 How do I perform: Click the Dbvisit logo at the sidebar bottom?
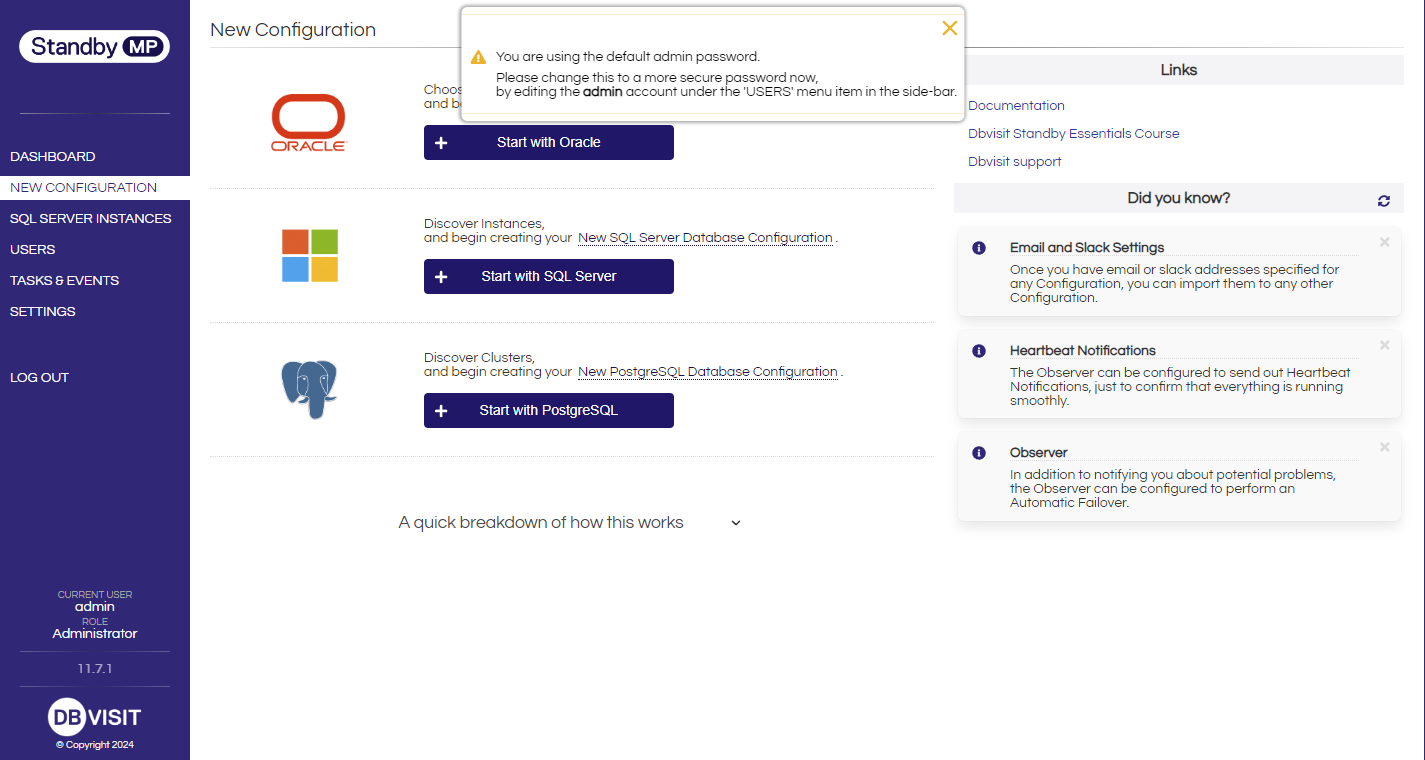95,717
